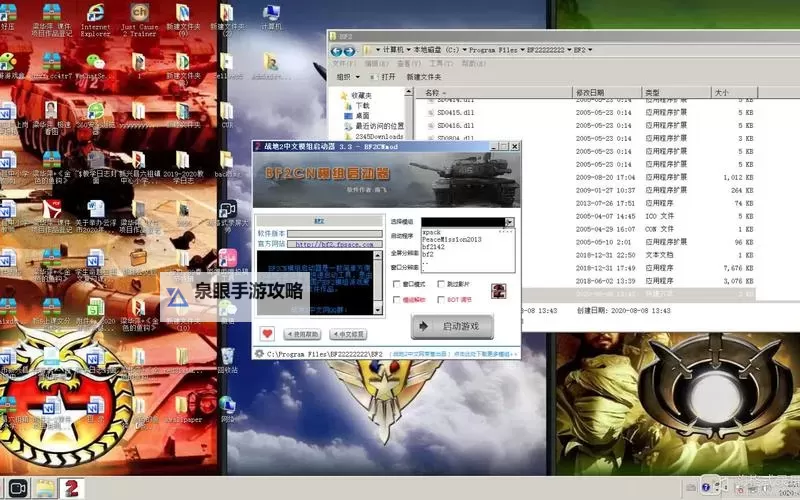The image size is (800, 500).
Task: Click the blue help icon in the system tray
Action: [x=706, y=488]
